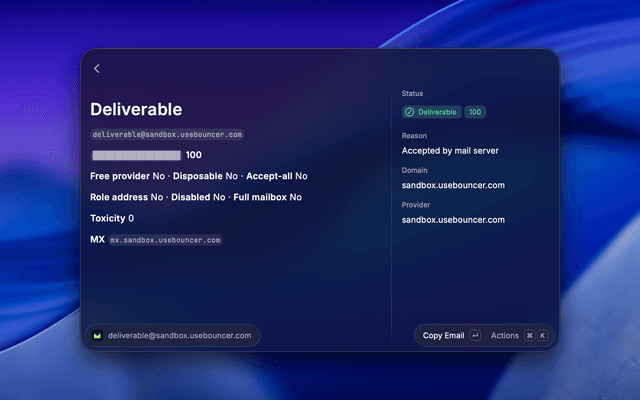The image size is (640, 400).
Task: Click the Return key icon beside Copy Email
Action: point(475,336)
